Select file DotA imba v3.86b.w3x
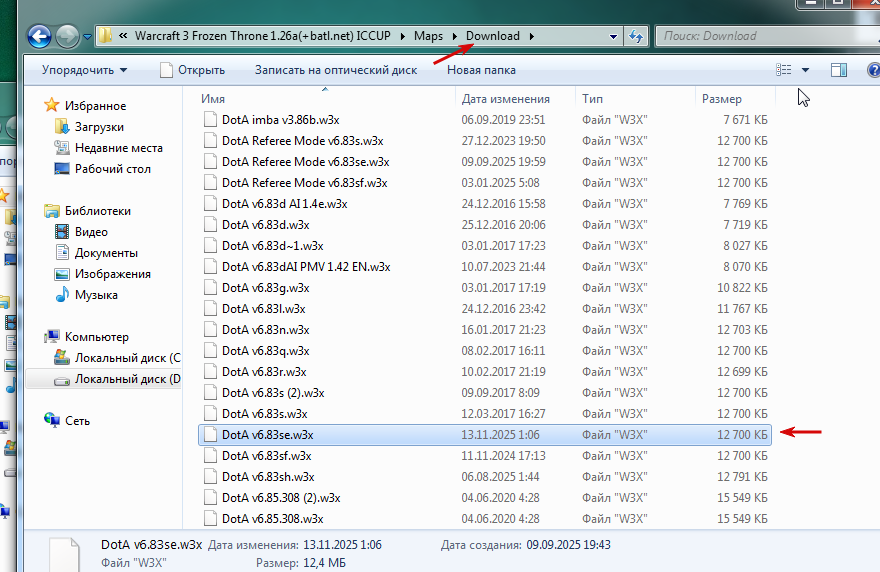 280,120
